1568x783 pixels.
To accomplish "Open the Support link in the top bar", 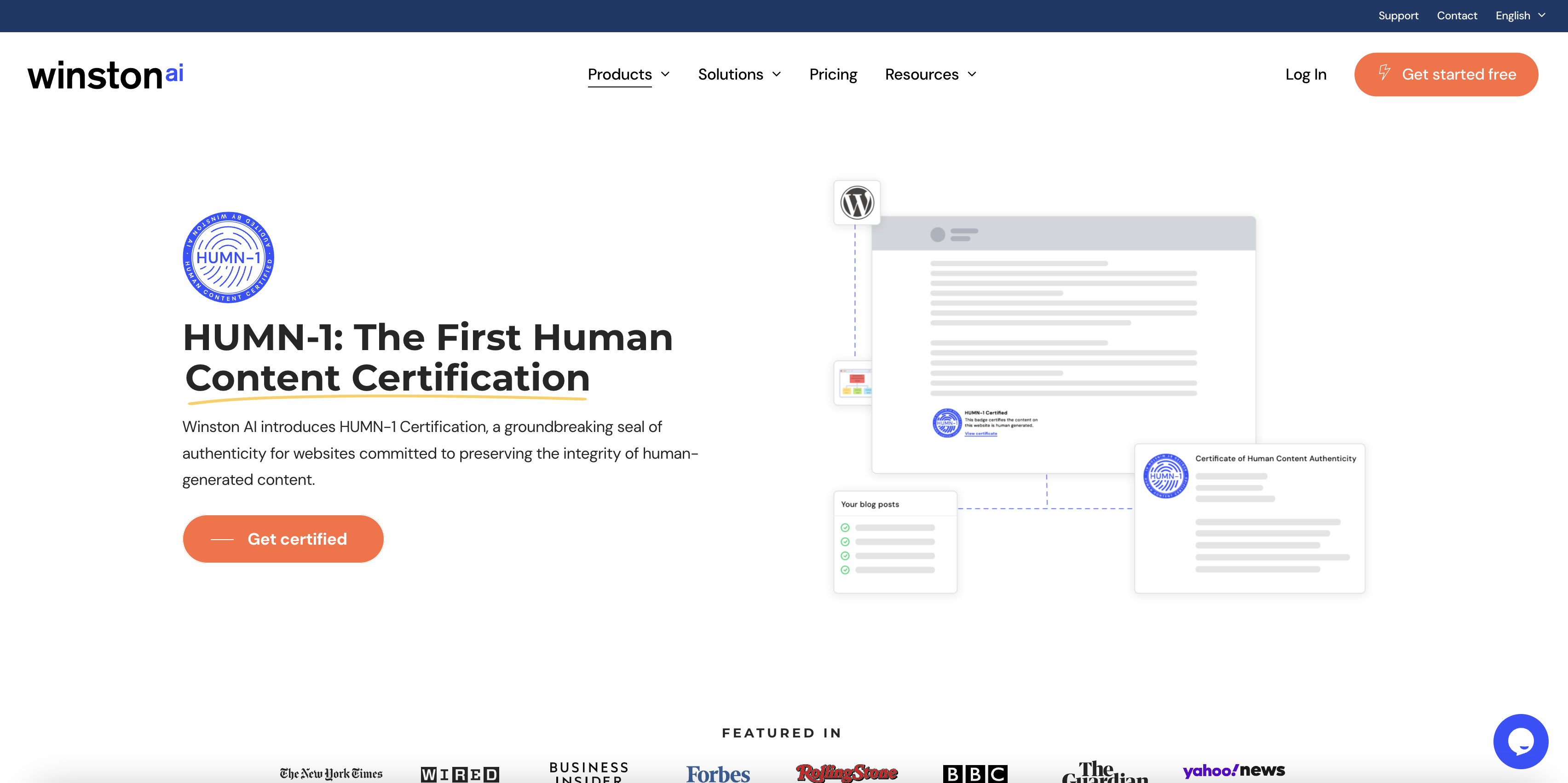I will point(1398,16).
